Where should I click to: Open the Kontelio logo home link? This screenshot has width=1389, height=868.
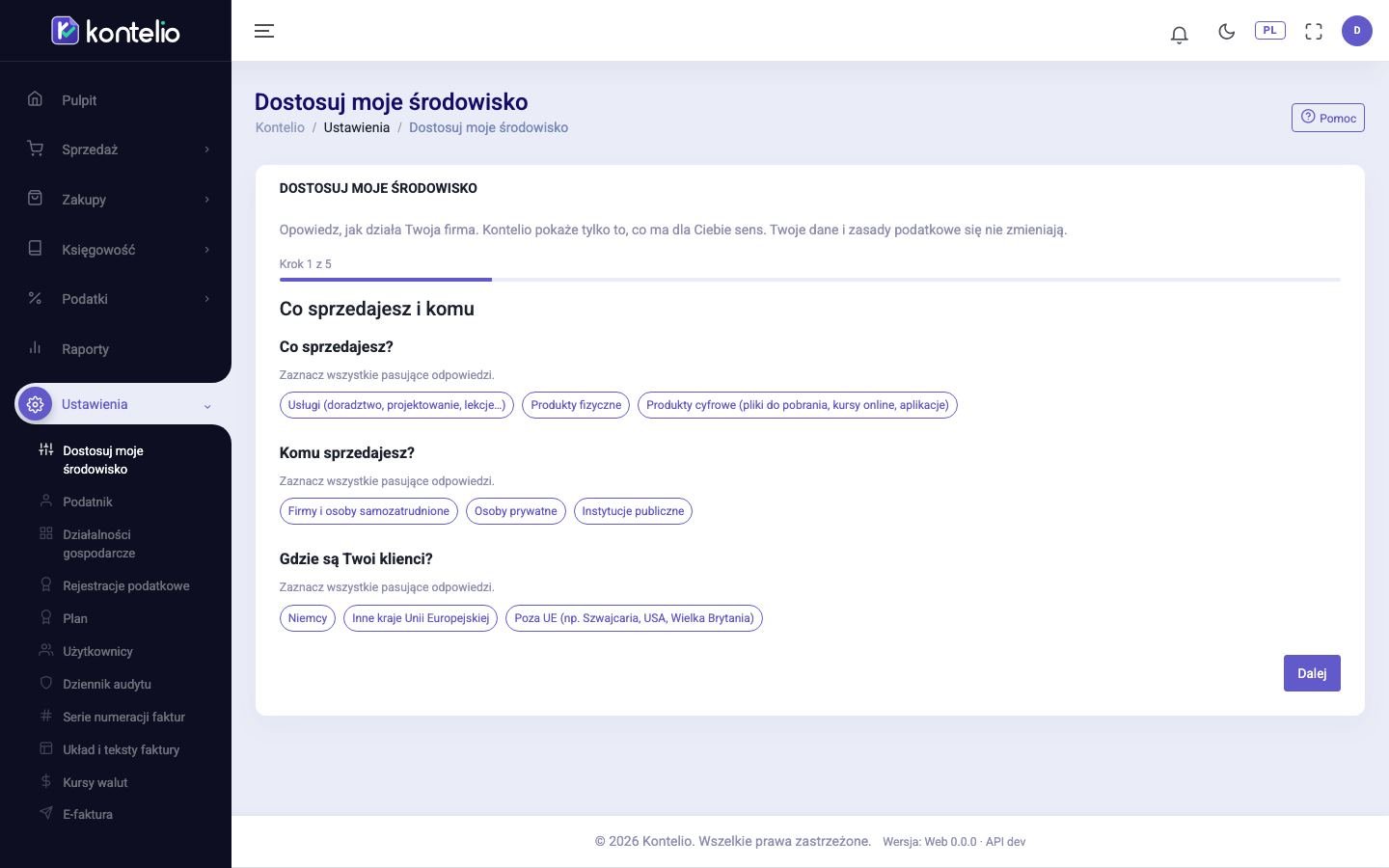(x=116, y=31)
